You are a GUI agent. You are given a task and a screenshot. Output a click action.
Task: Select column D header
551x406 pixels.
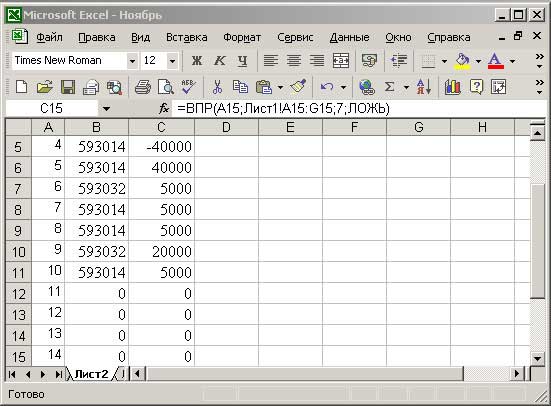[226, 127]
